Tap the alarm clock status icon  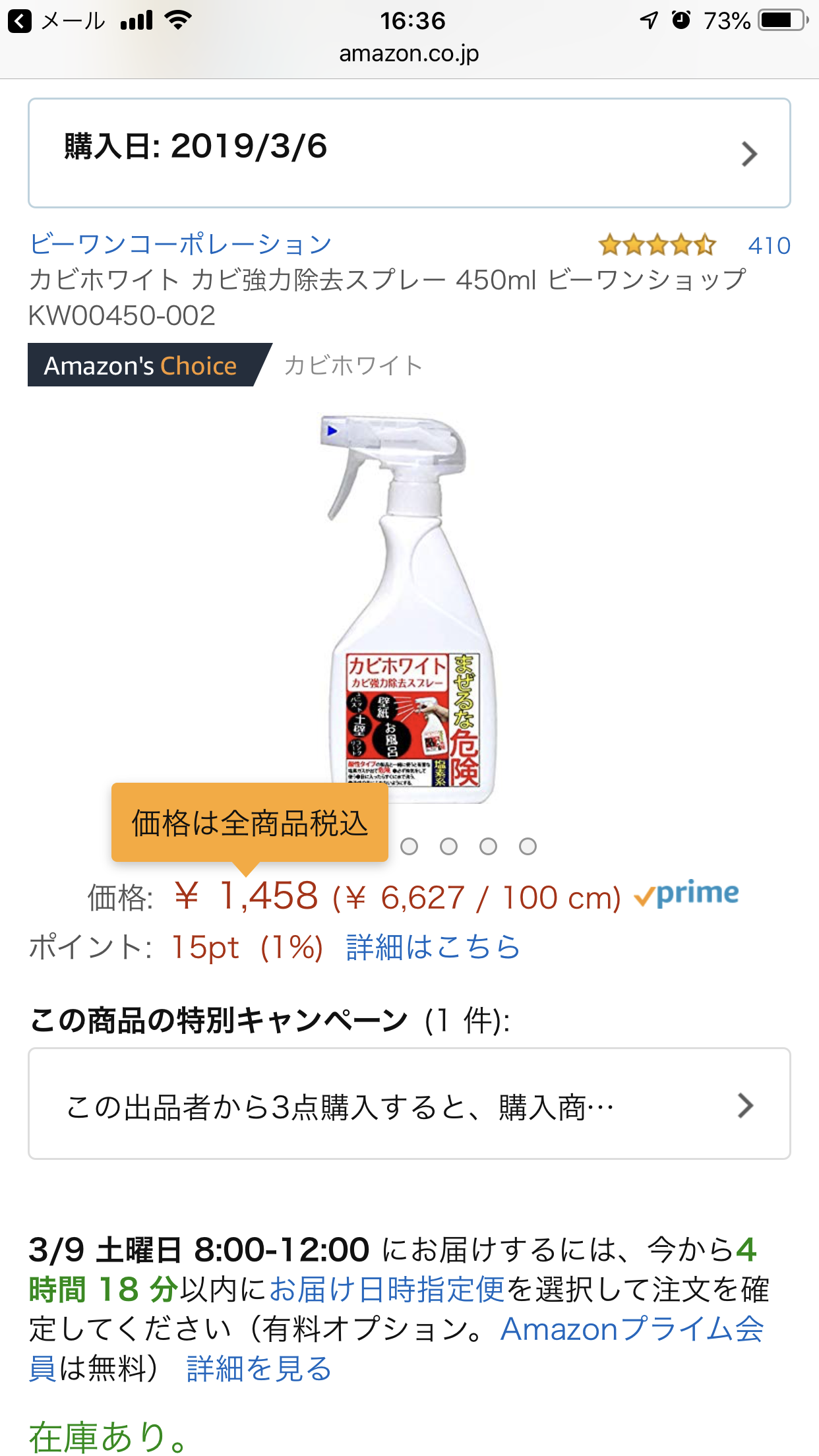tap(681, 20)
